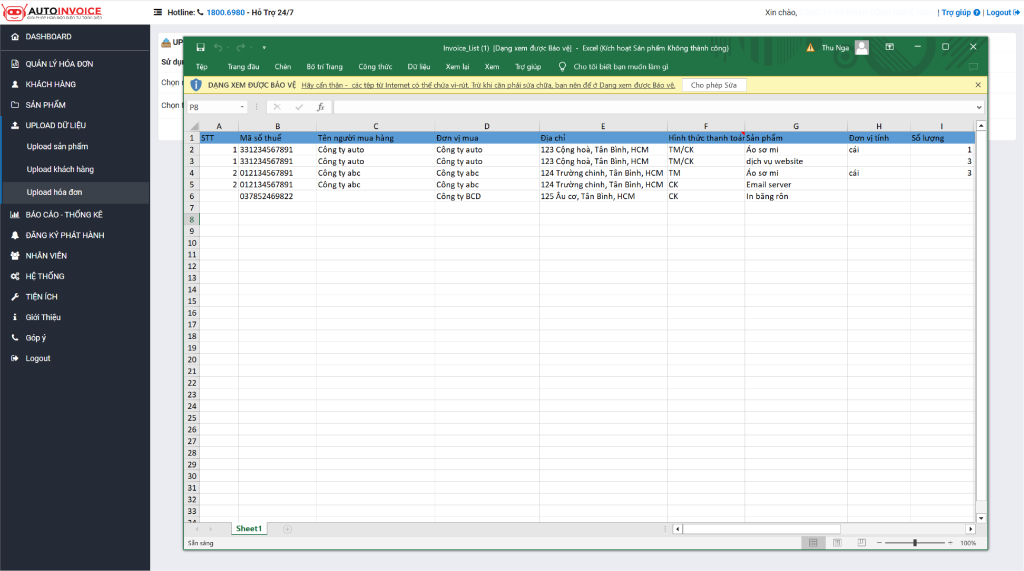
Task: Click vertical scrollbar up arrow
Action: (x=981, y=125)
